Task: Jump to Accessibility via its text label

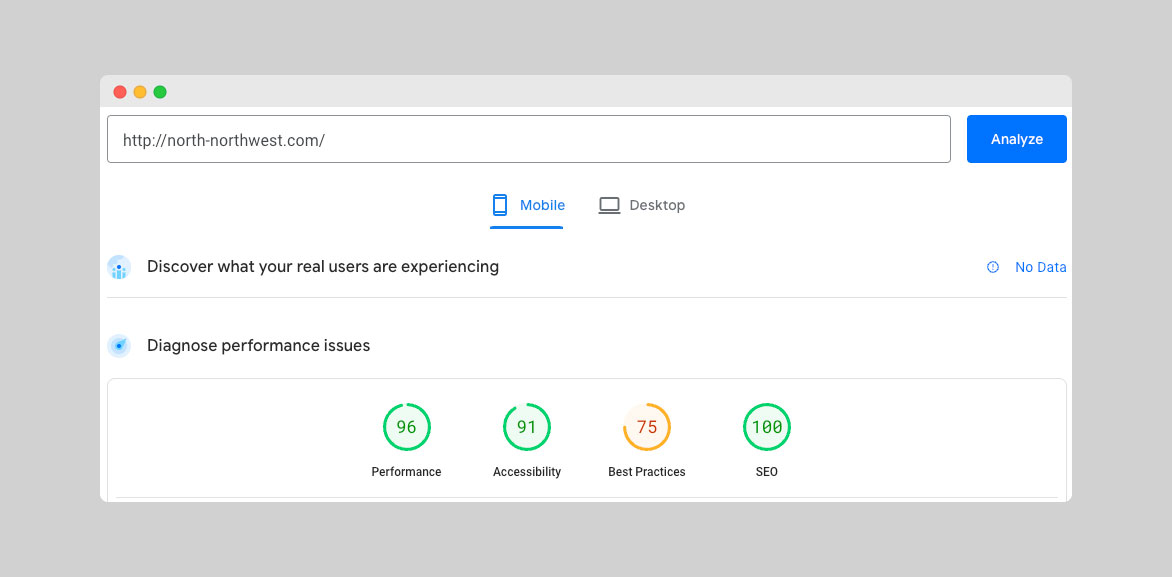Action: (526, 472)
